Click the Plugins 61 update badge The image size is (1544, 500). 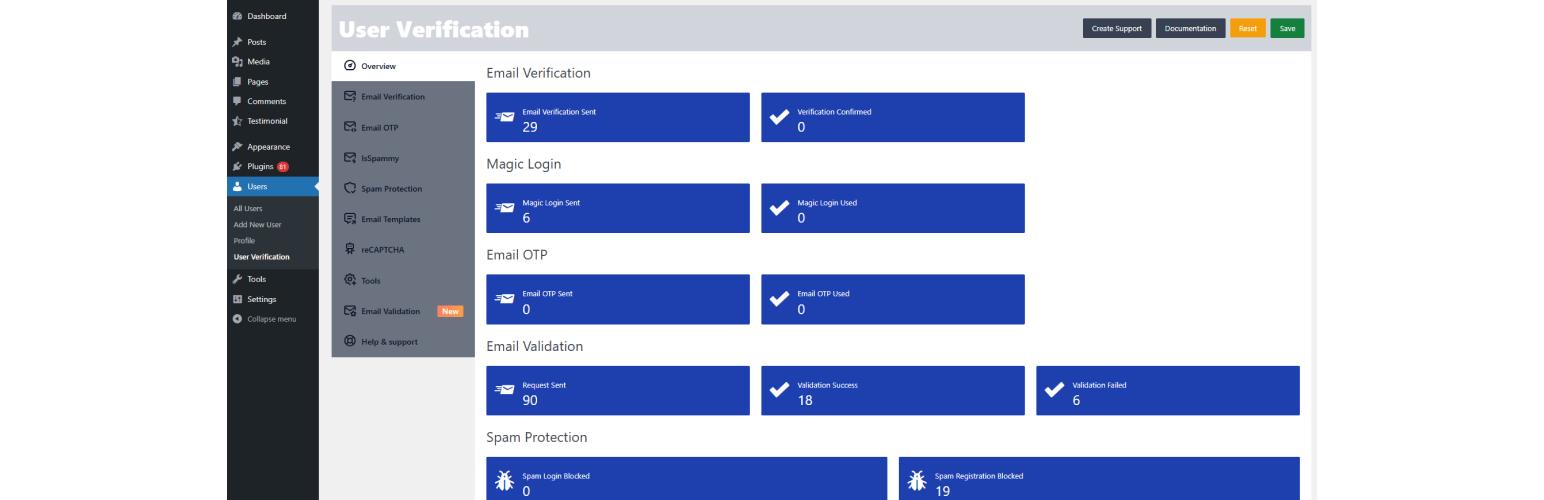(x=283, y=167)
